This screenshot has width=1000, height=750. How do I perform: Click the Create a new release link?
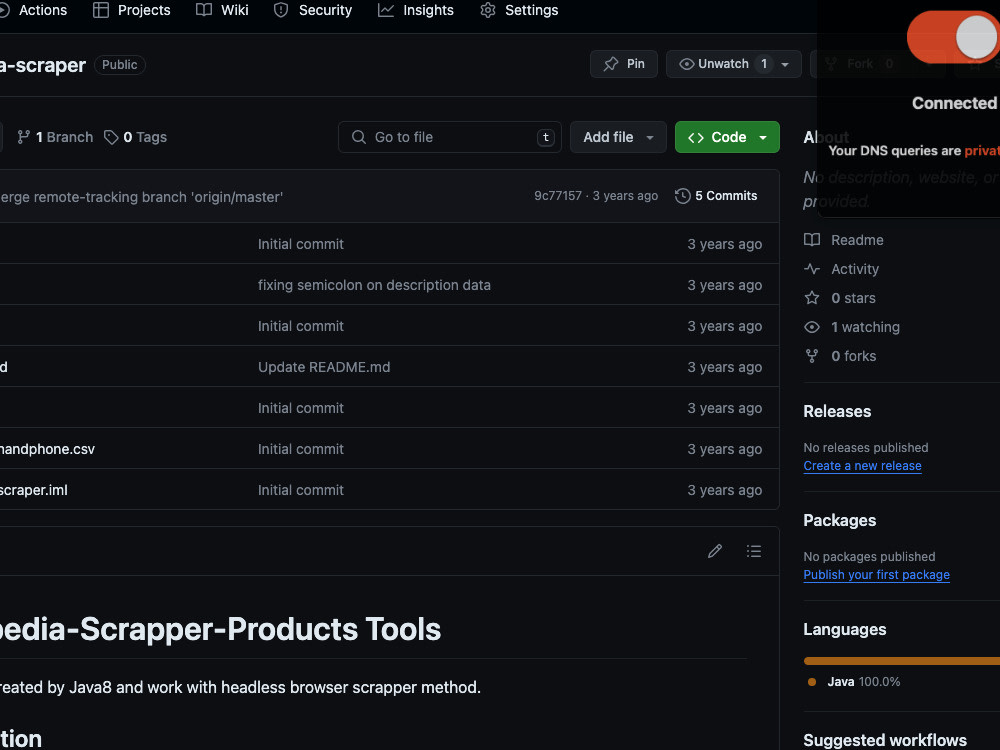[x=862, y=465]
